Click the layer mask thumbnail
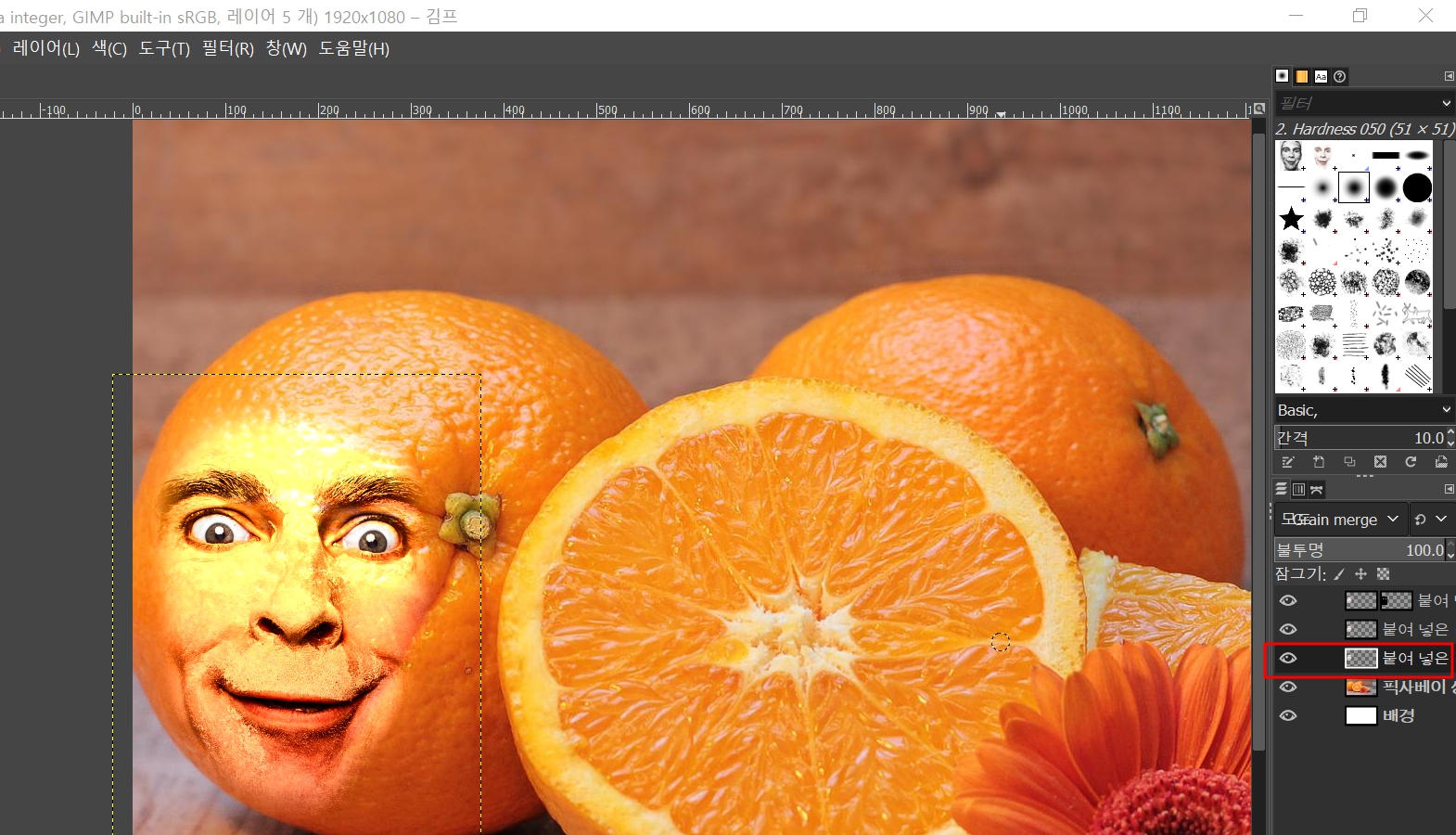Image resolution: width=1456 pixels, height=835 pixels. pyautogui.click(x=1396, y=601)
